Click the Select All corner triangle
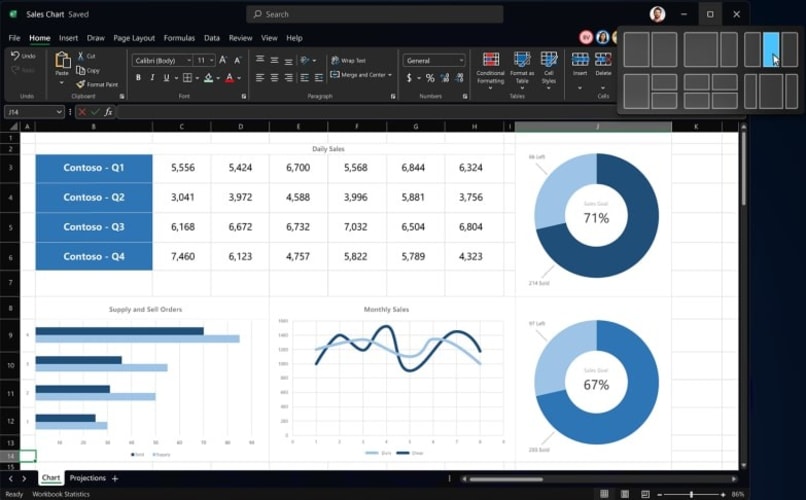Image resolution: width=806 pixels, height=500 pixels. pyautogui.click(x=14, y=126)
